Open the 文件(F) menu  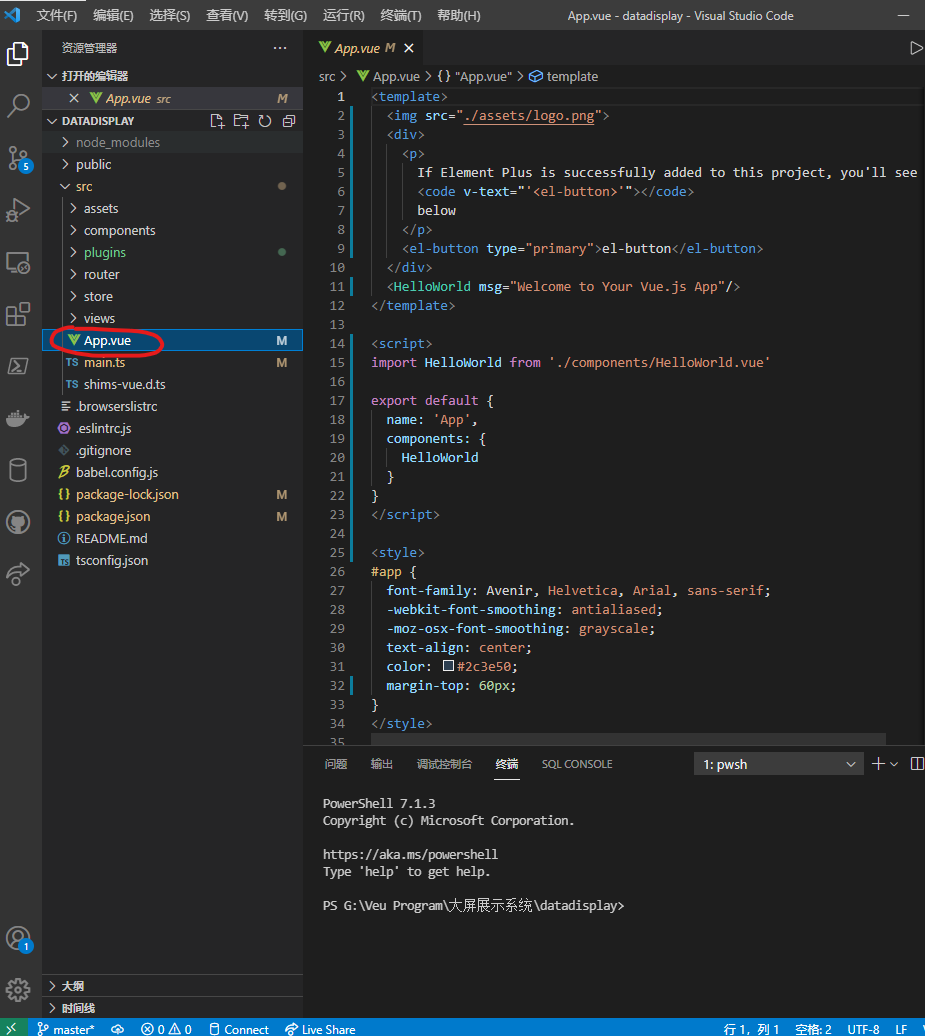click(57, 15)
